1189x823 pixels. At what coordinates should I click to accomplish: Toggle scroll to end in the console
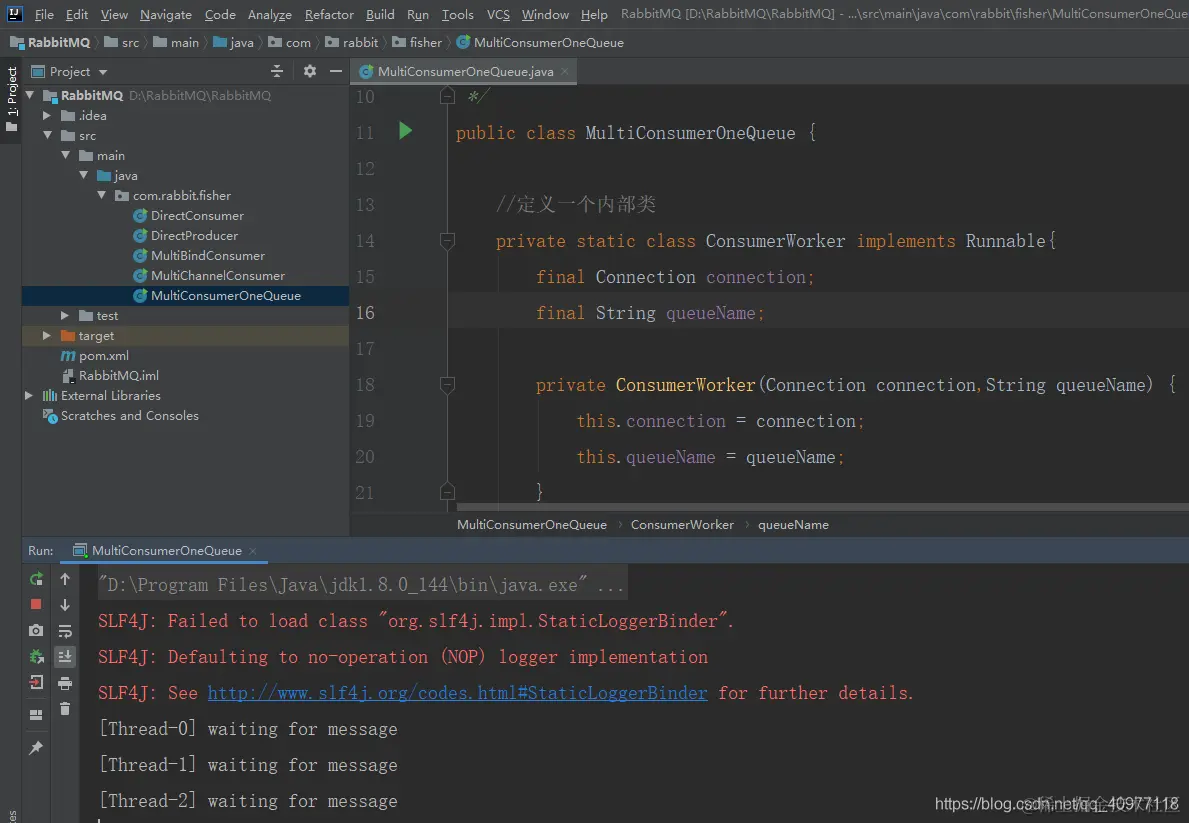click(x=65, y=657)
